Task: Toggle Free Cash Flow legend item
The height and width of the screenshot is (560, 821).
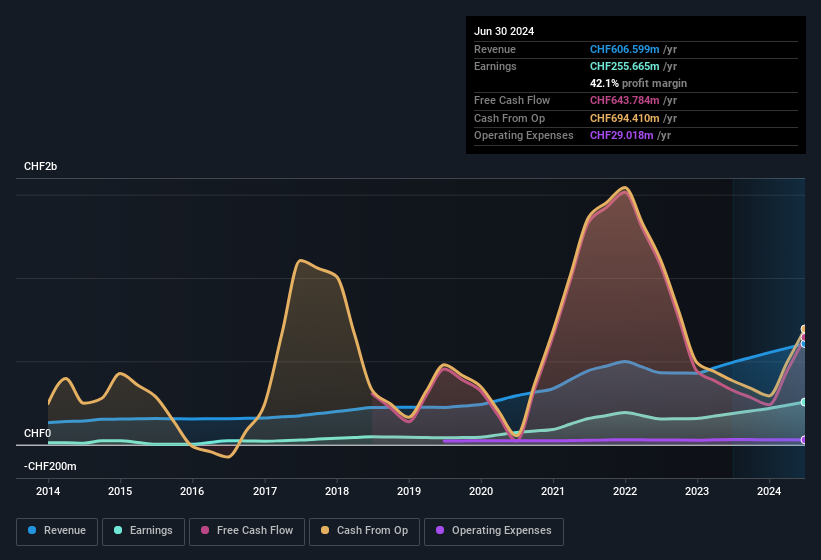Action: (x=248, y=531)
